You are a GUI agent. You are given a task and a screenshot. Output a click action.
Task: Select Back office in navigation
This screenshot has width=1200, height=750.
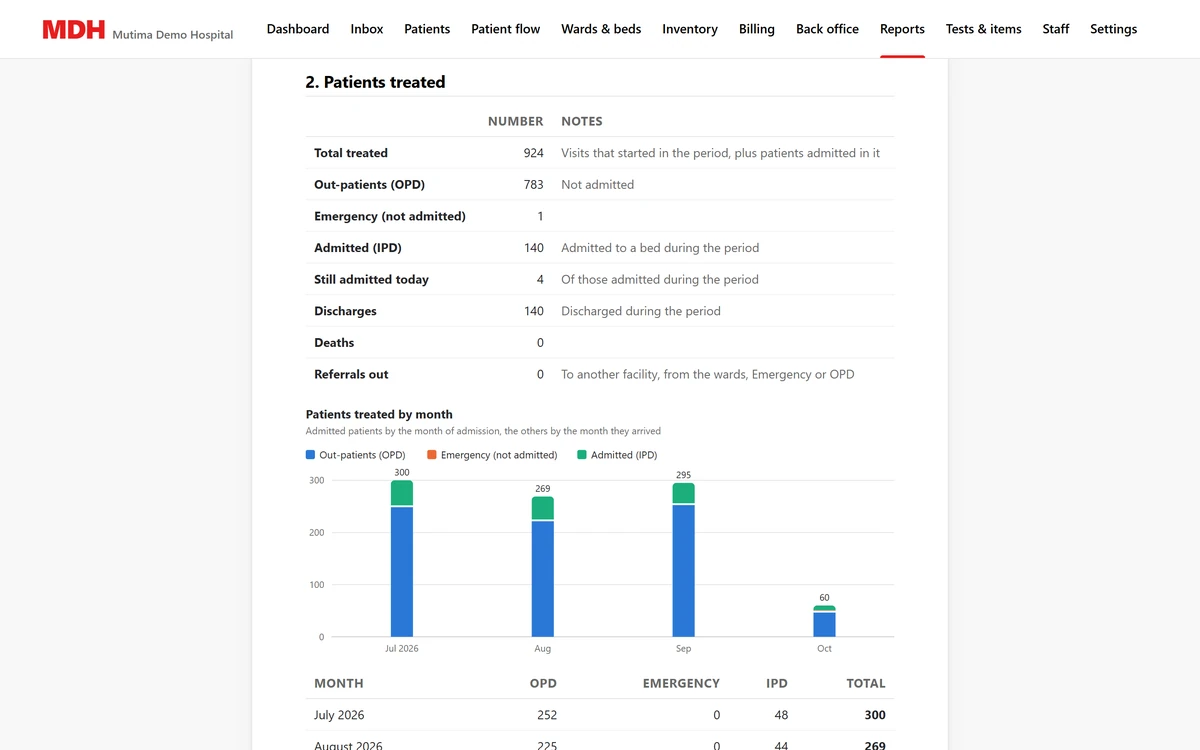(x=827, y=29)
